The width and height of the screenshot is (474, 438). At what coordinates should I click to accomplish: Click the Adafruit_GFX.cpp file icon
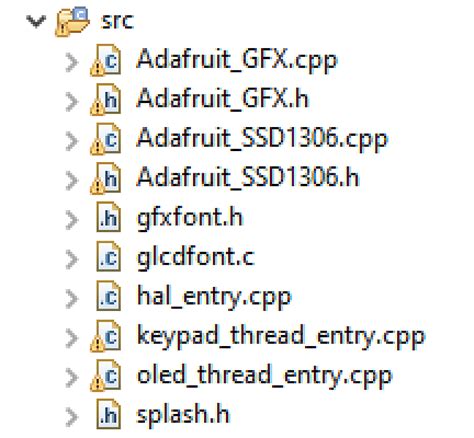(106, 61)
